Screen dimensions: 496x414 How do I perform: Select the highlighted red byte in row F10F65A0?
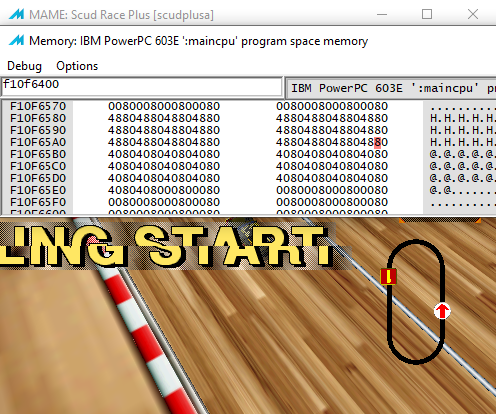pyautogui.click(x=377, y=142)
